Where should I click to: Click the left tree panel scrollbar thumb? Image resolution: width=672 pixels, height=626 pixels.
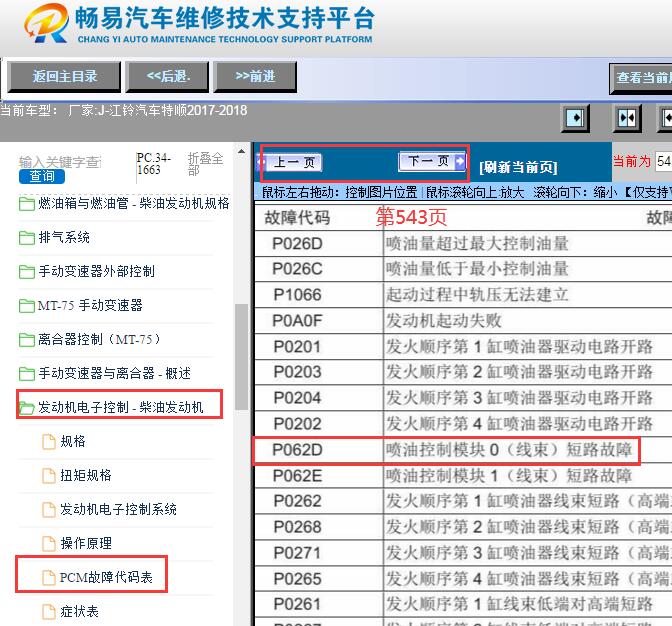(241, 356)
